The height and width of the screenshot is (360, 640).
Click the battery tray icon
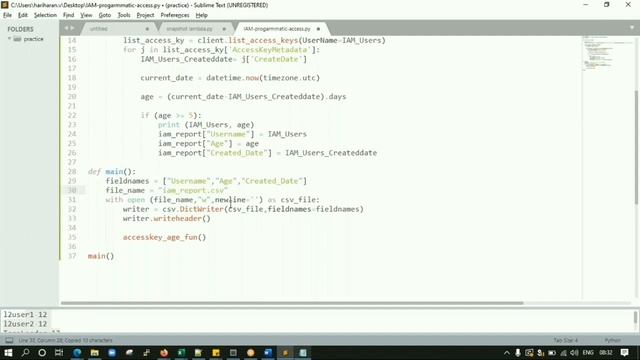coord(552,353)
